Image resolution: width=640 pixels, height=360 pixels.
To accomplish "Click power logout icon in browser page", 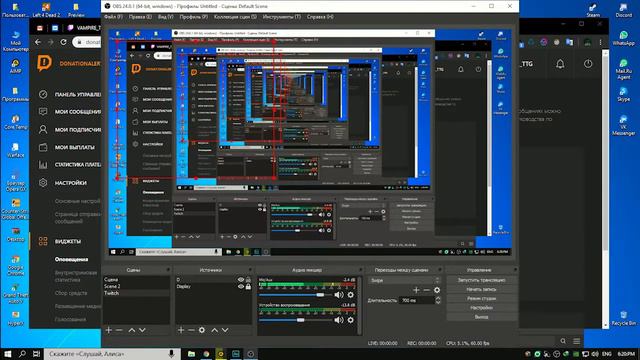I will click(x=588, y=64).
